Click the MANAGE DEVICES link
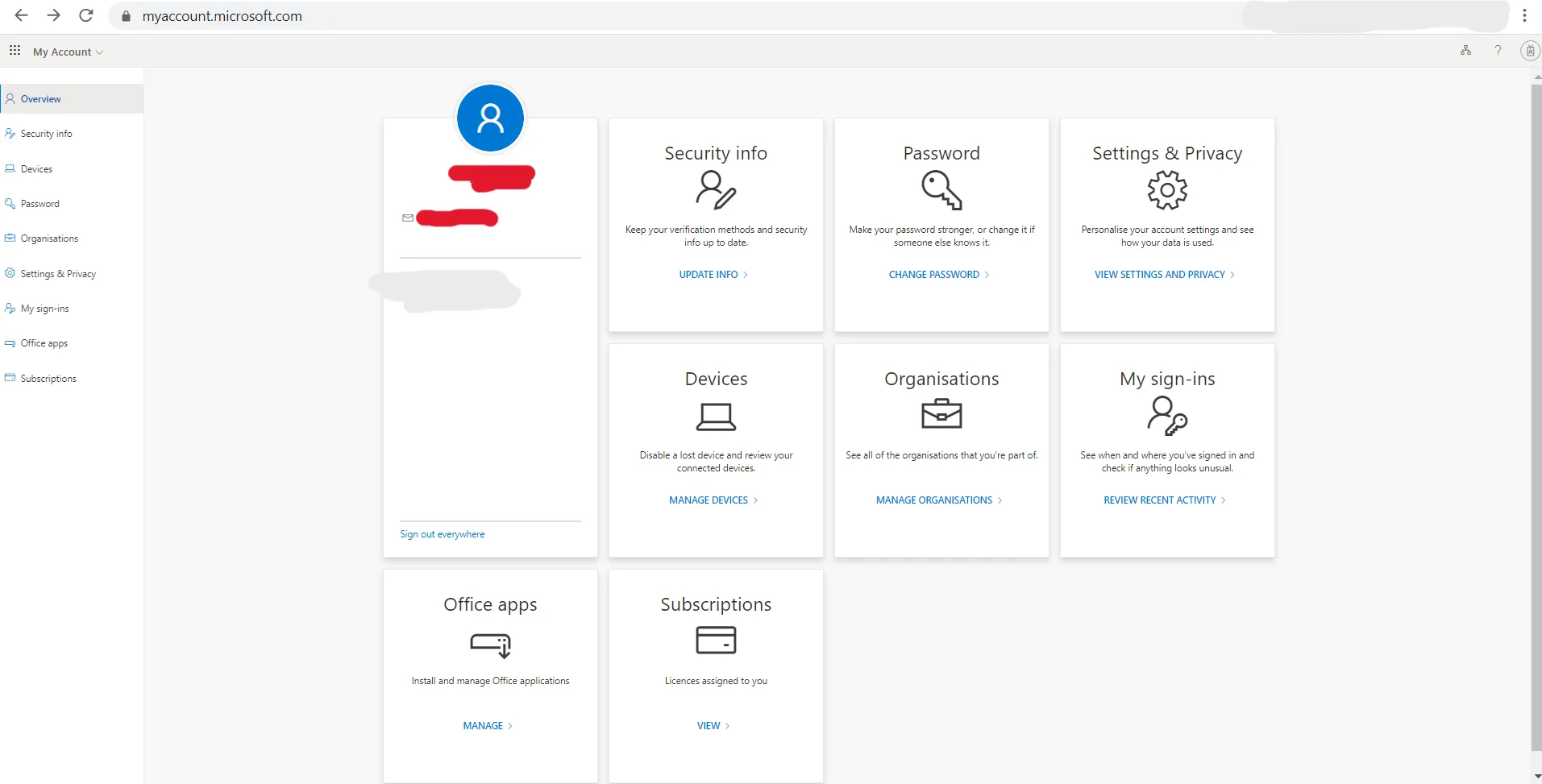Viewport: 1542px width, 784px height. 713,500
